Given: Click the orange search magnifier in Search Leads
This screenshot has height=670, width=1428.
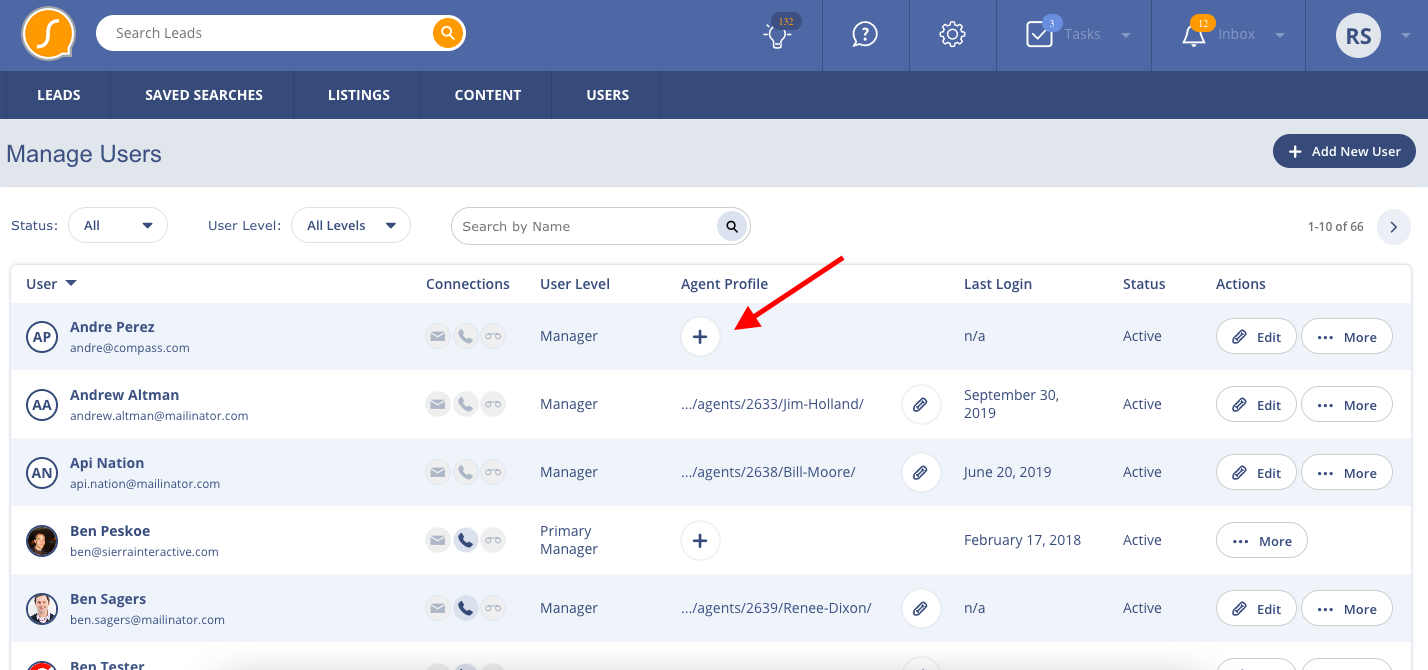Looking at the screenshot, I should [448, 33].
